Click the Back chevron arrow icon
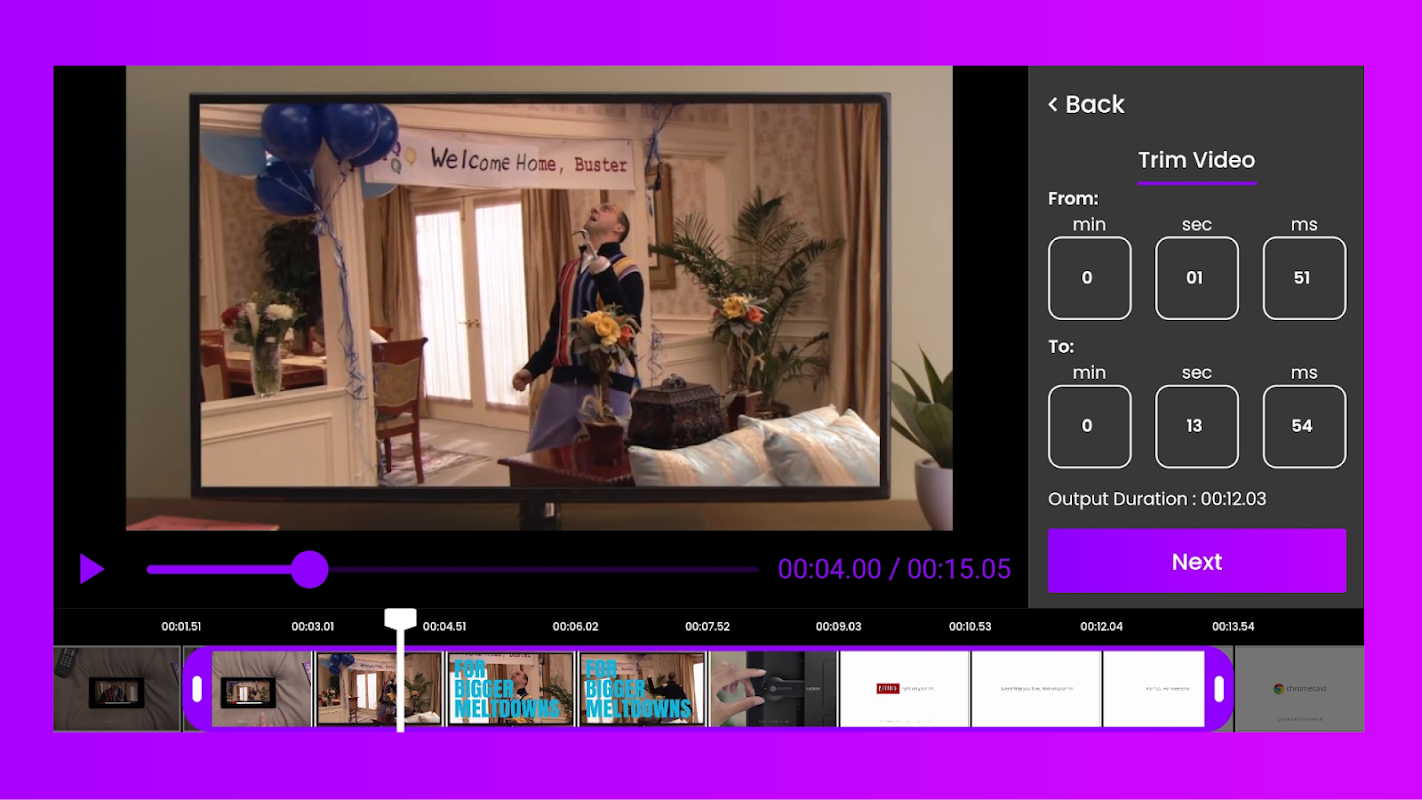 (1053, 104)
